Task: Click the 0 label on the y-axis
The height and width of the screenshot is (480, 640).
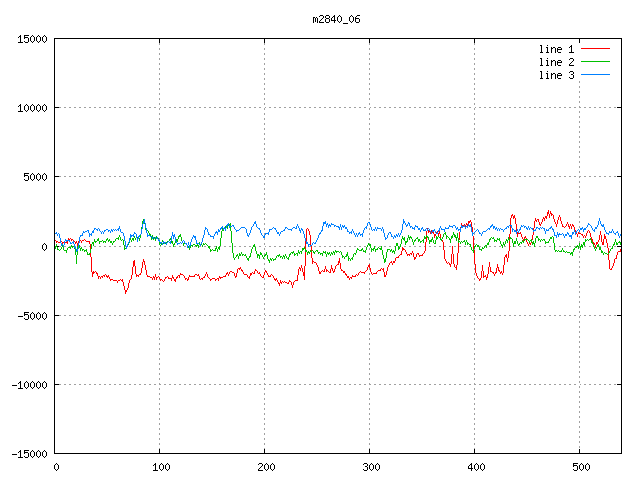Action: (x=45, y=246)
